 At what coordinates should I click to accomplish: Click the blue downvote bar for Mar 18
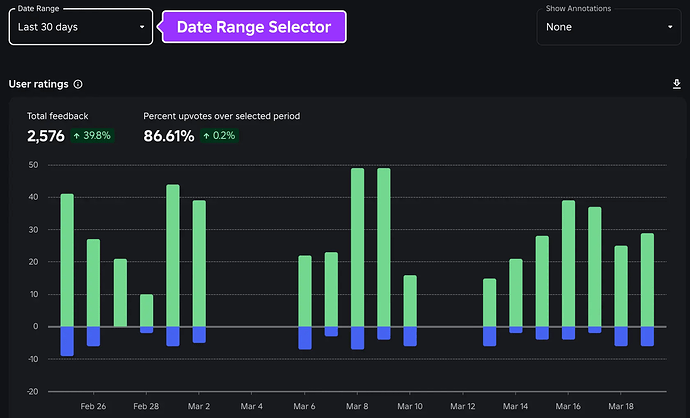click(x=621, y=336)
